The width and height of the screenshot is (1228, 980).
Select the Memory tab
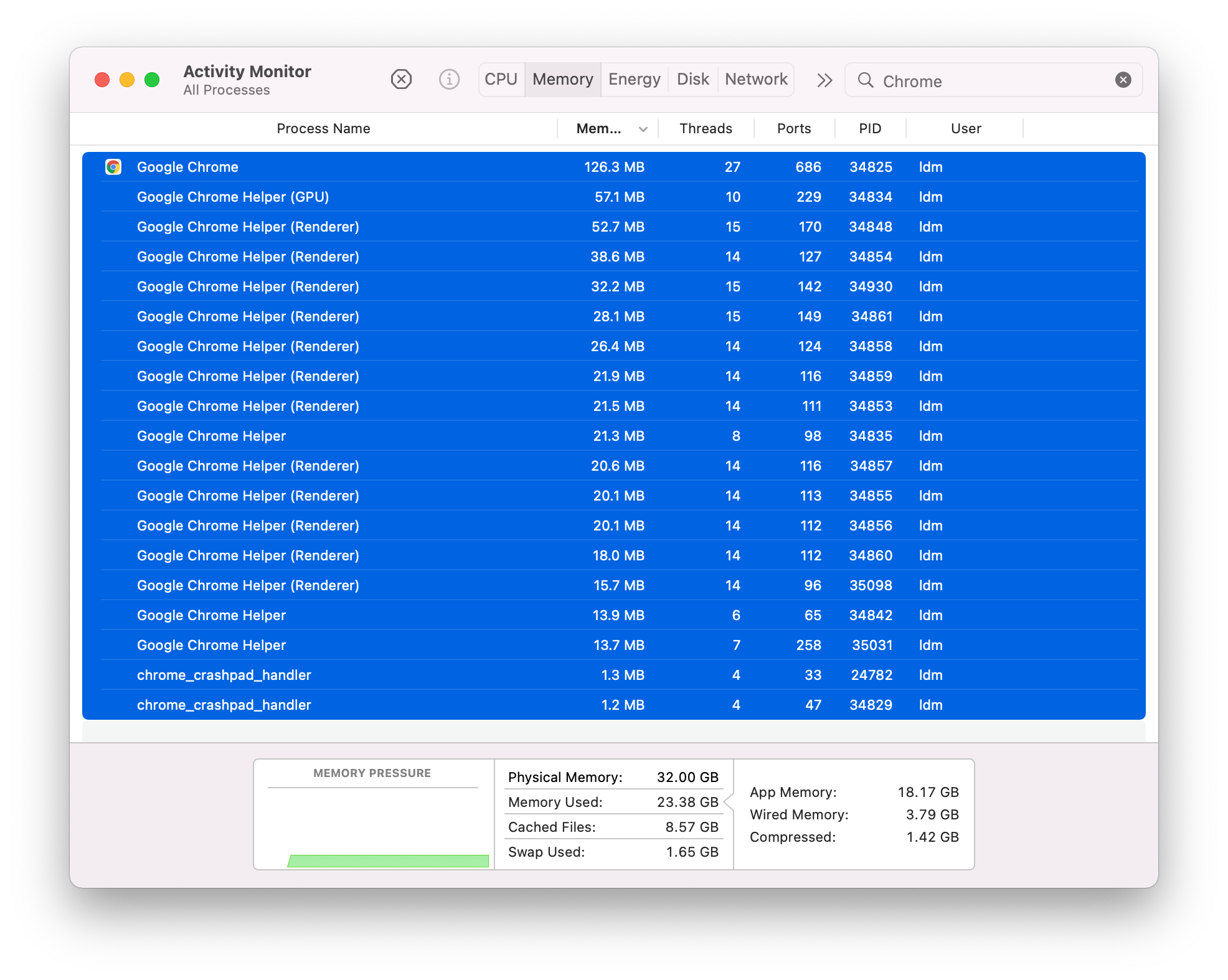[x=563, y=80]
